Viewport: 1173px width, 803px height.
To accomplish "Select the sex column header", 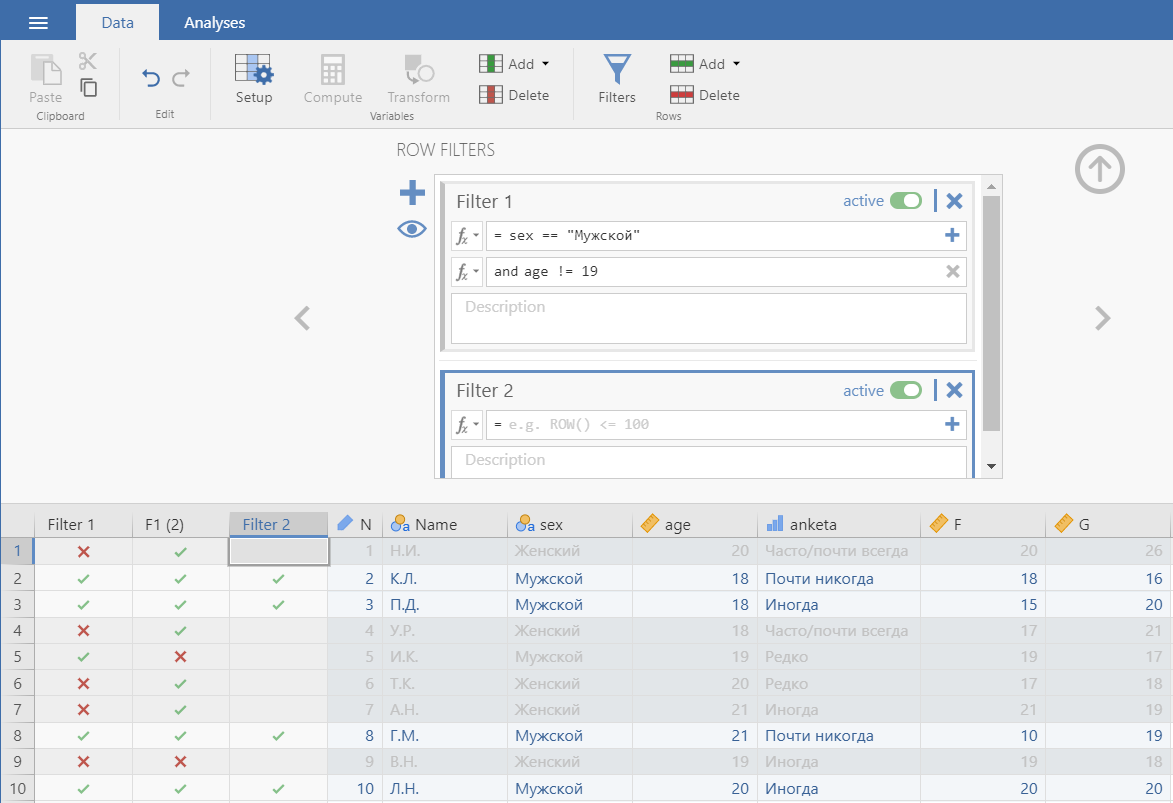I will pos(570,525).
